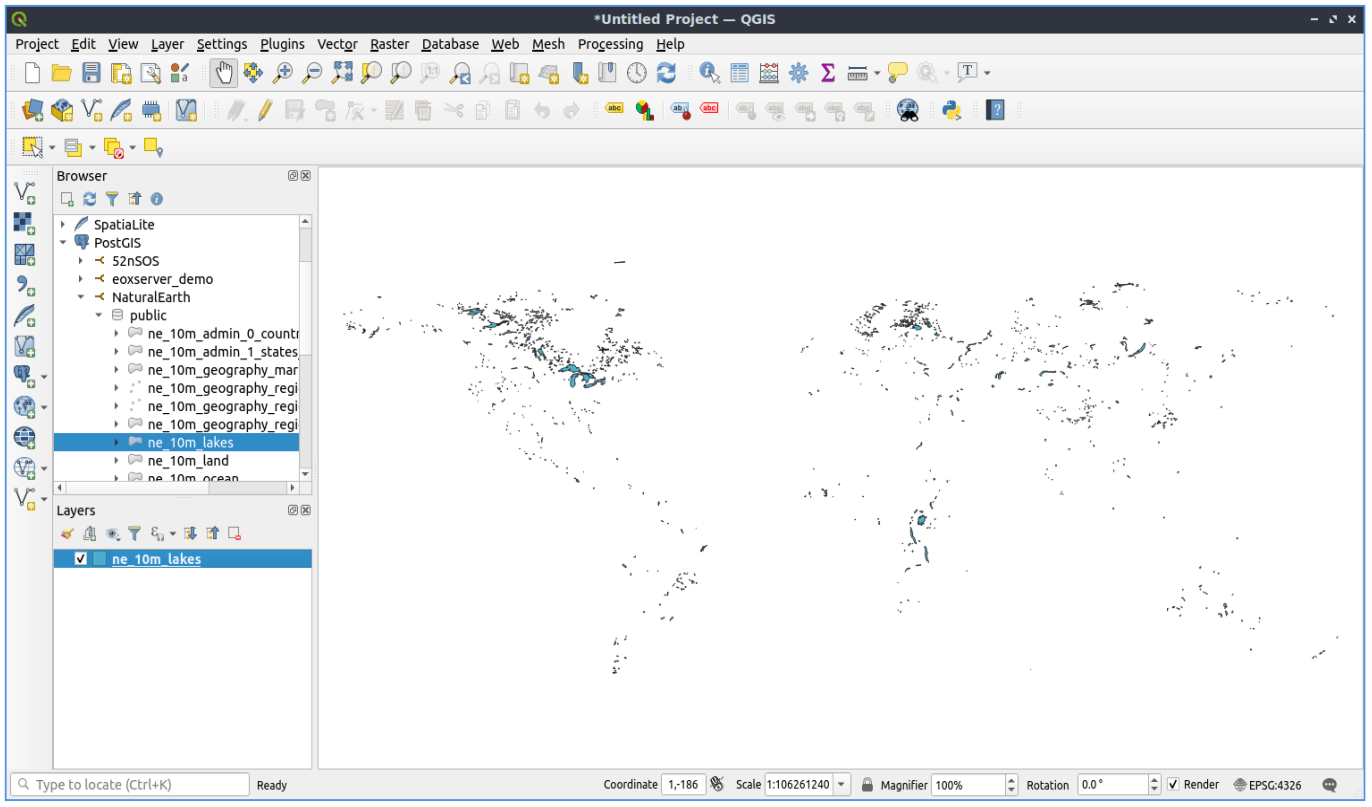Toggle the Render checkbox in status bar
This screenshot has height=807, width=1372.
pyautogui.click(x=1173, y=785)
